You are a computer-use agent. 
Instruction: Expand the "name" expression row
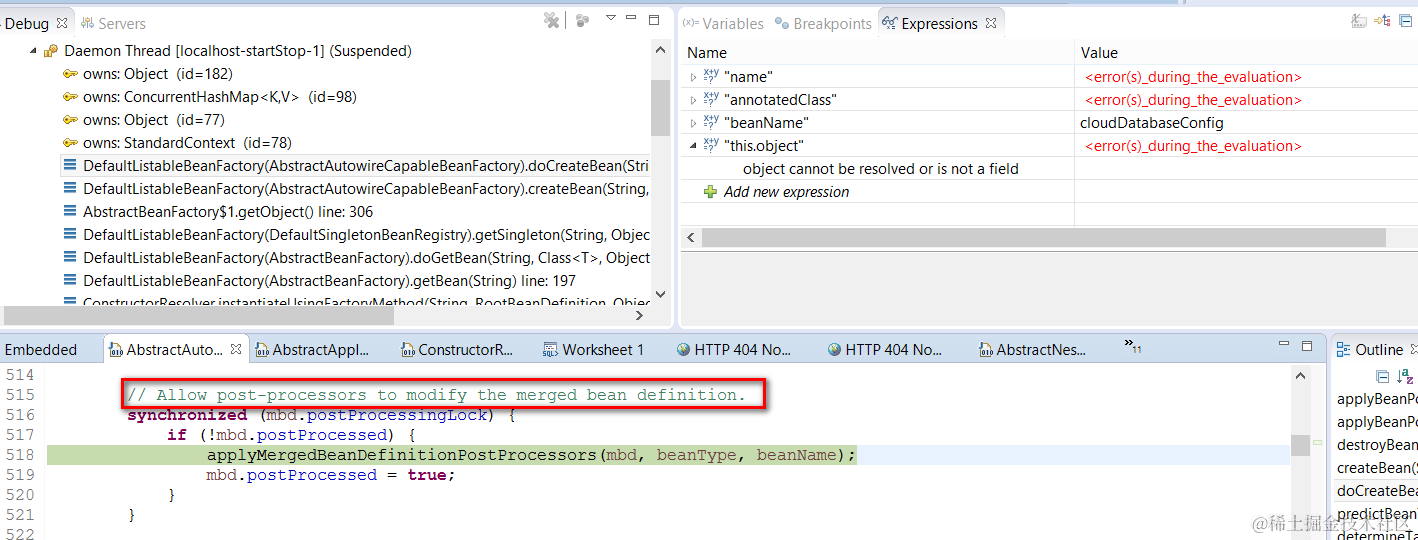tap(692, 77)
